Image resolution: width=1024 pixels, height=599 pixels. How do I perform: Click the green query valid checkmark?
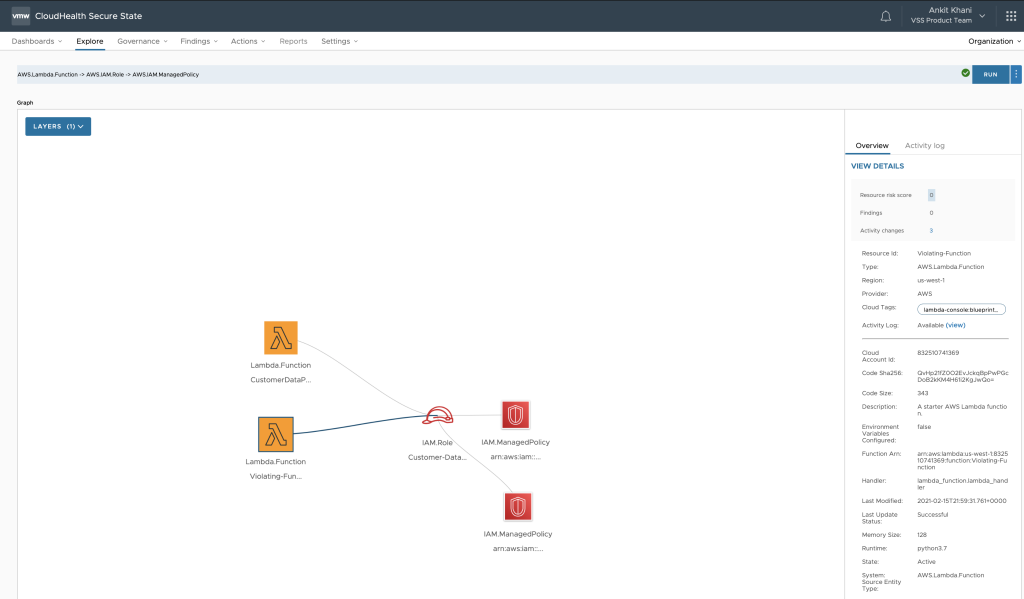(965, 73)
